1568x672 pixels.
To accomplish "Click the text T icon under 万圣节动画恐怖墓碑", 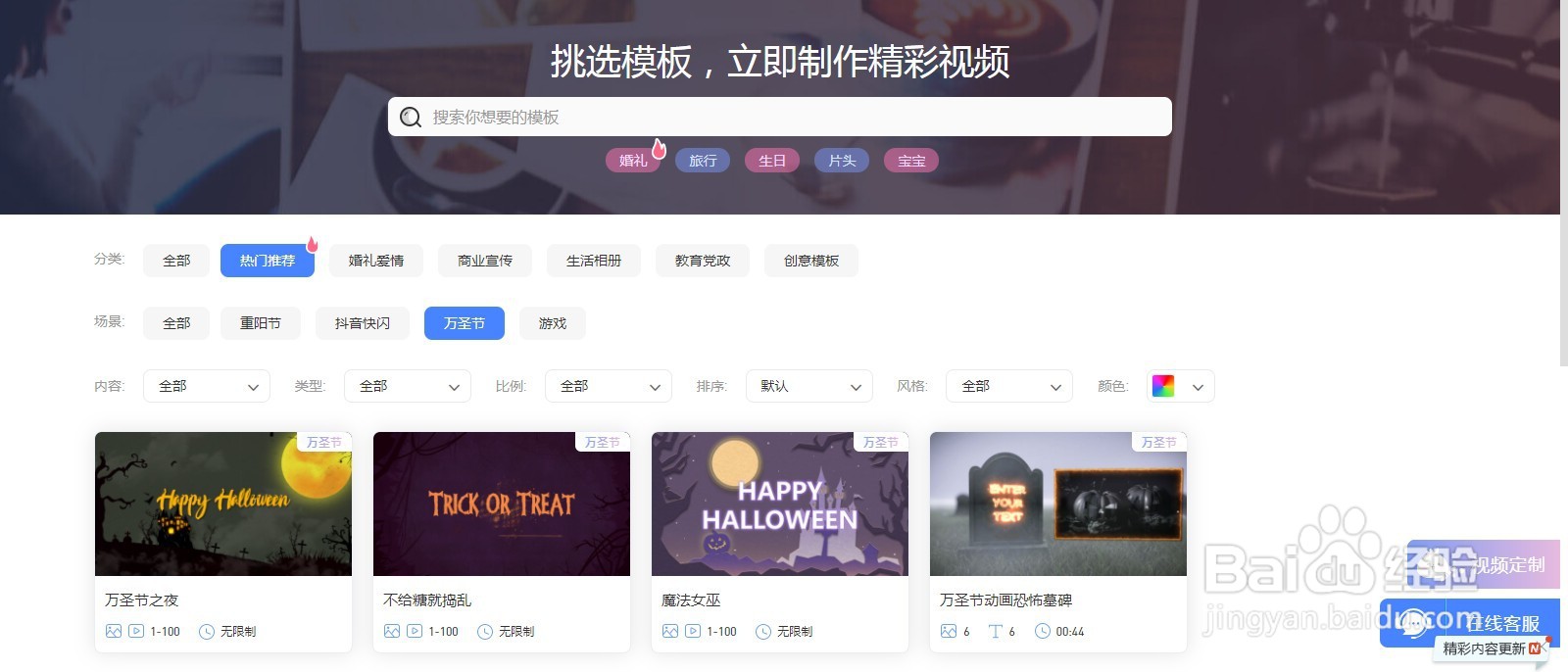I will (996, 631).
